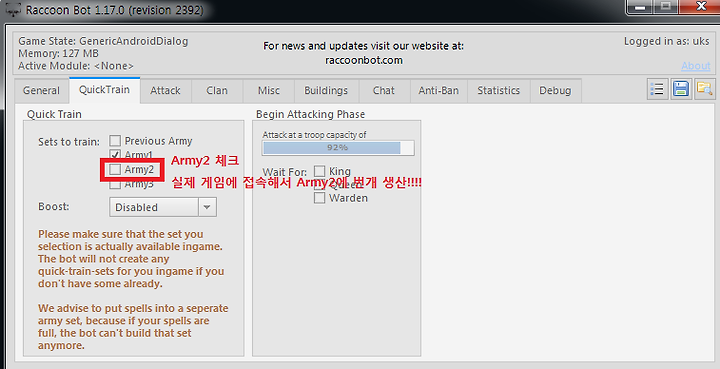The height and width of the screenshot is (369, 720).
Task: Click the raccoonbot.com website text
Action: coord(364,60)
